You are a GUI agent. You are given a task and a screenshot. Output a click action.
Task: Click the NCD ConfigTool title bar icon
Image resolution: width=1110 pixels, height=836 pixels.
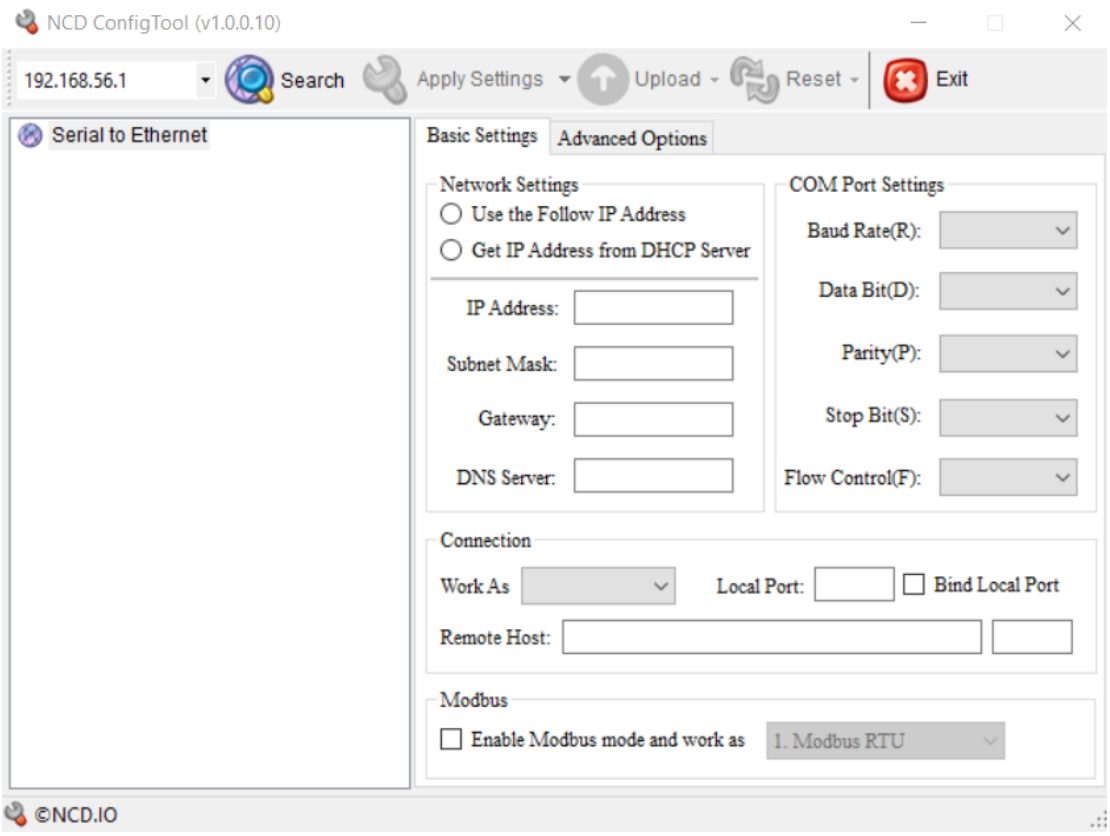[26, 23]
